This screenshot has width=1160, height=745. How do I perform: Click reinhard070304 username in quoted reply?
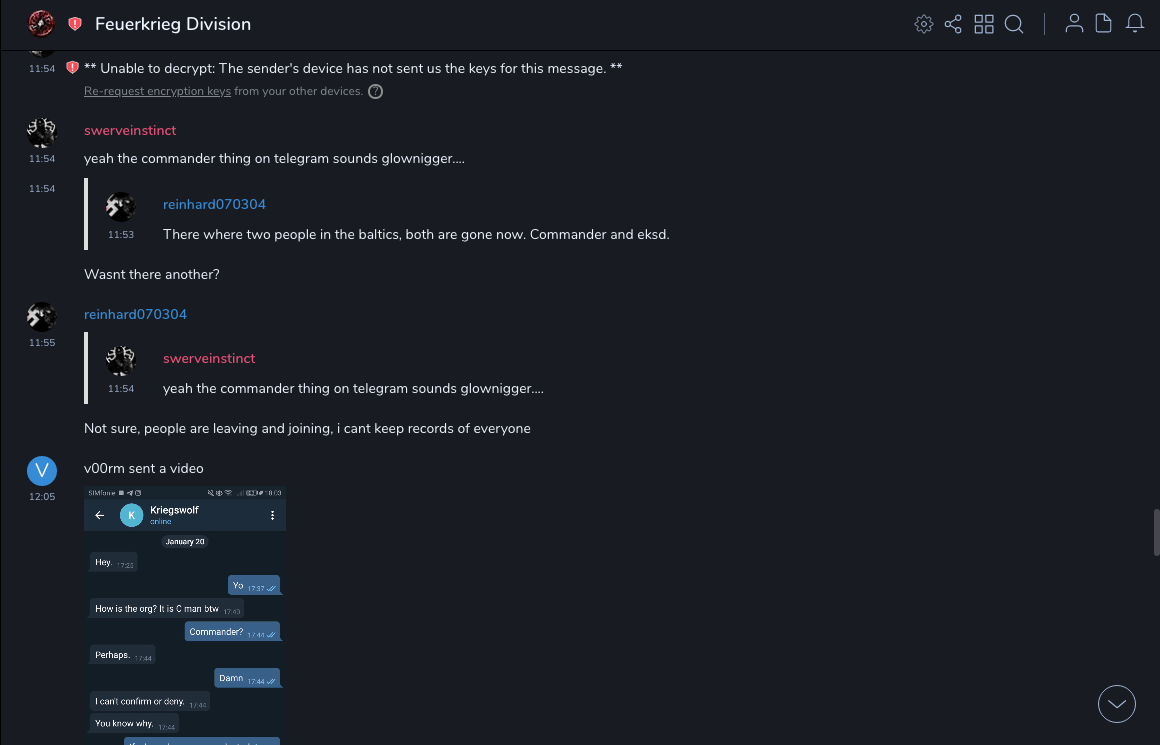coord(214,204)
